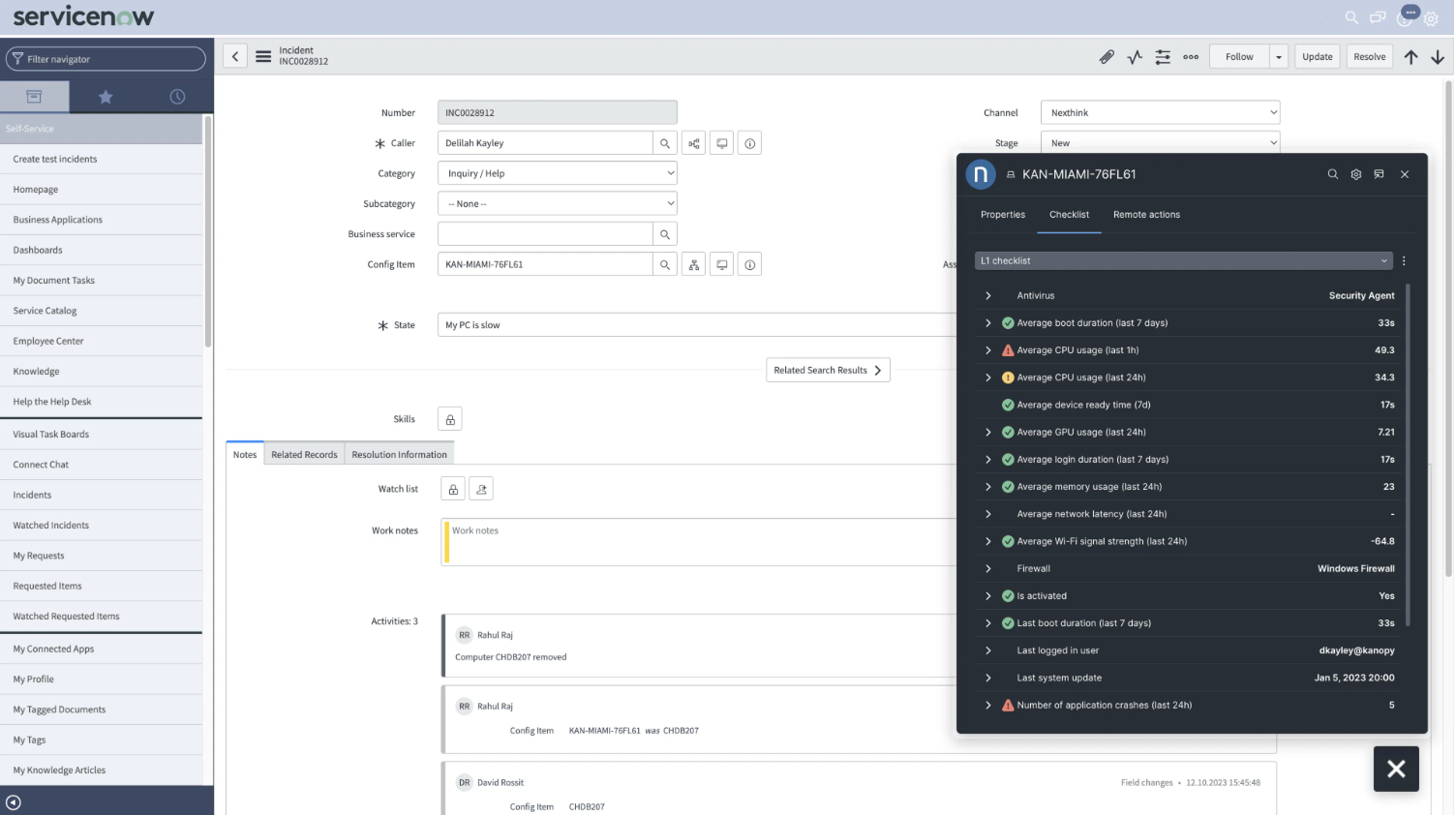The width and height of the screenshot is (1456, 815).
Task: Open the history clock tab in navigator
Action: point(177,97)
